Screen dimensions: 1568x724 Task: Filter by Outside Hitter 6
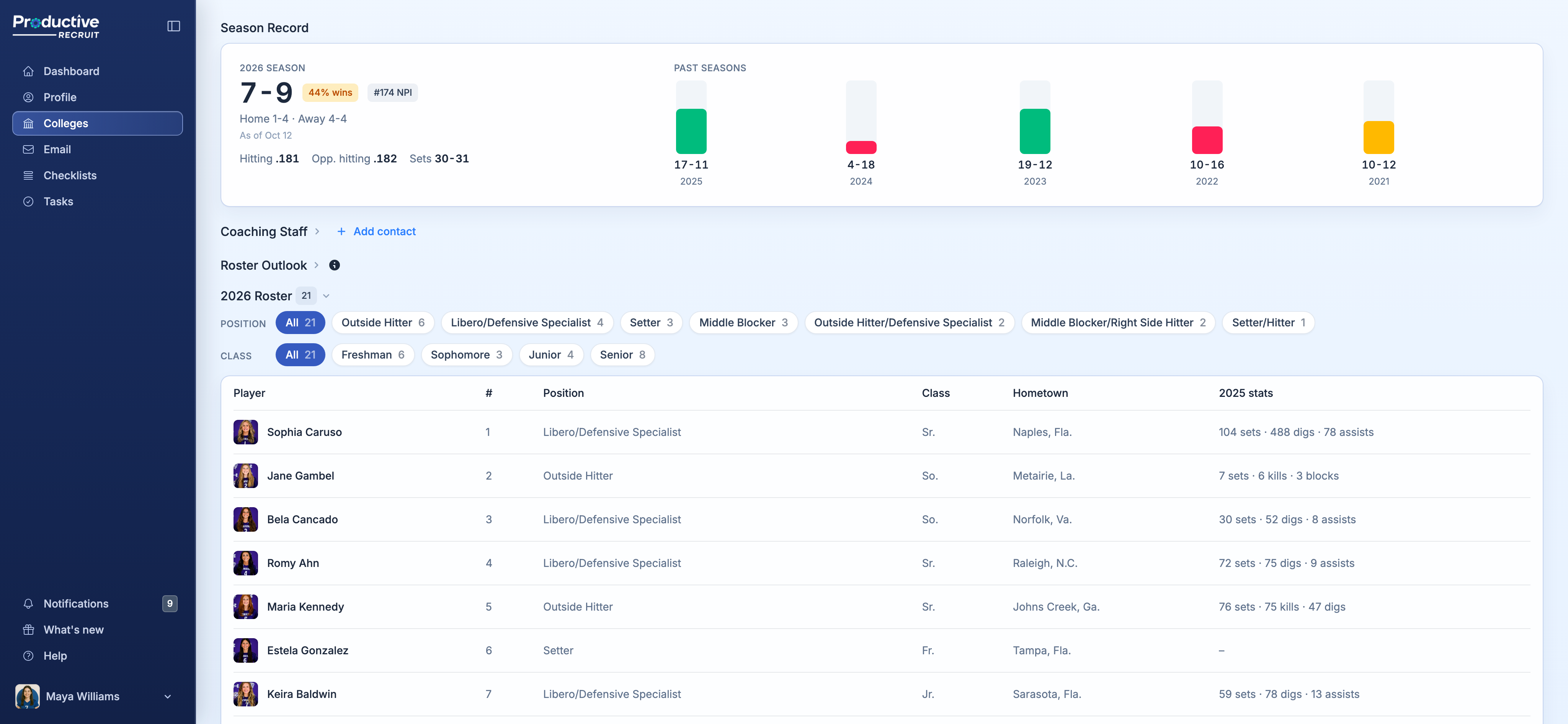tap(383, 323)
